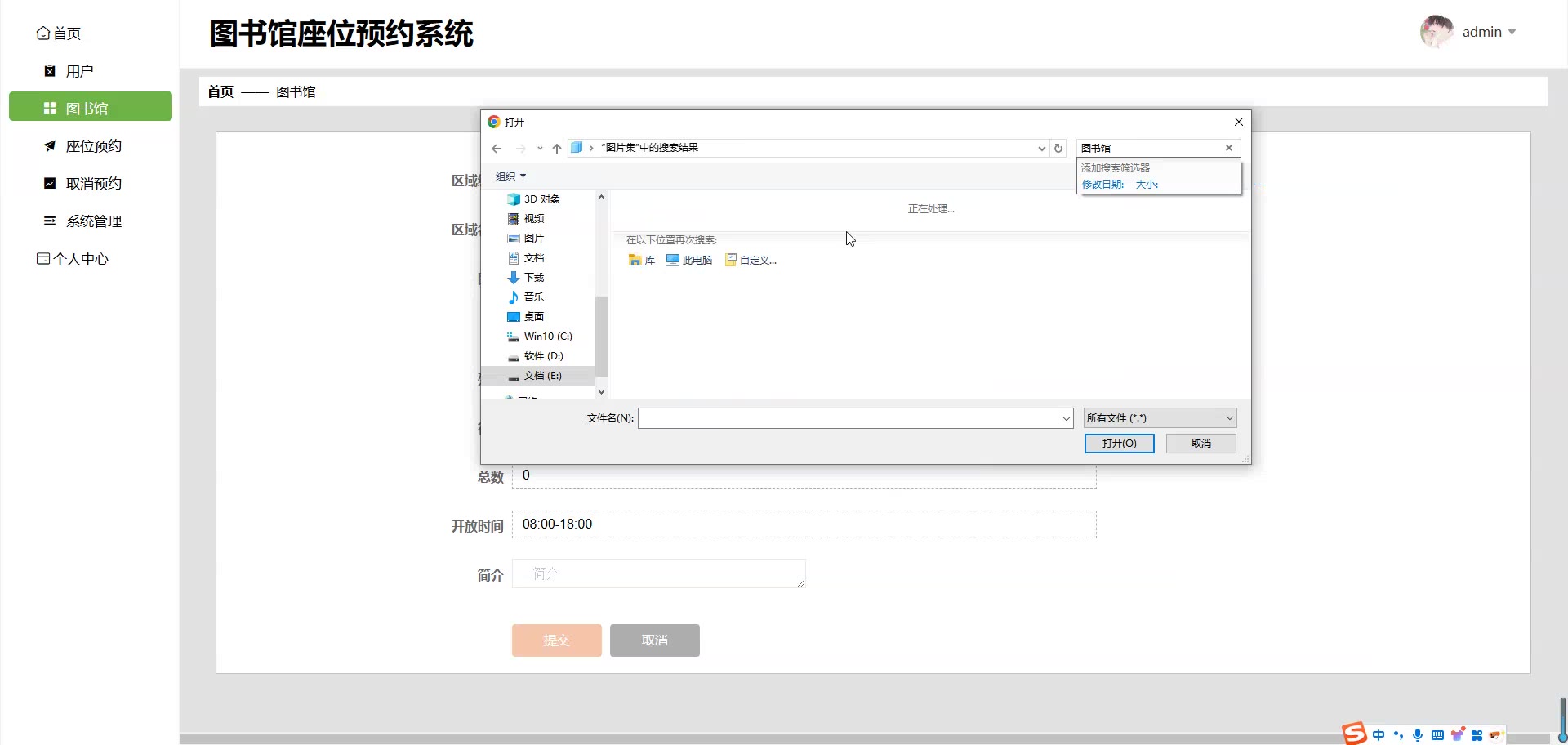
Task: Add the 修改日期 search filter
Action: 1103,185
